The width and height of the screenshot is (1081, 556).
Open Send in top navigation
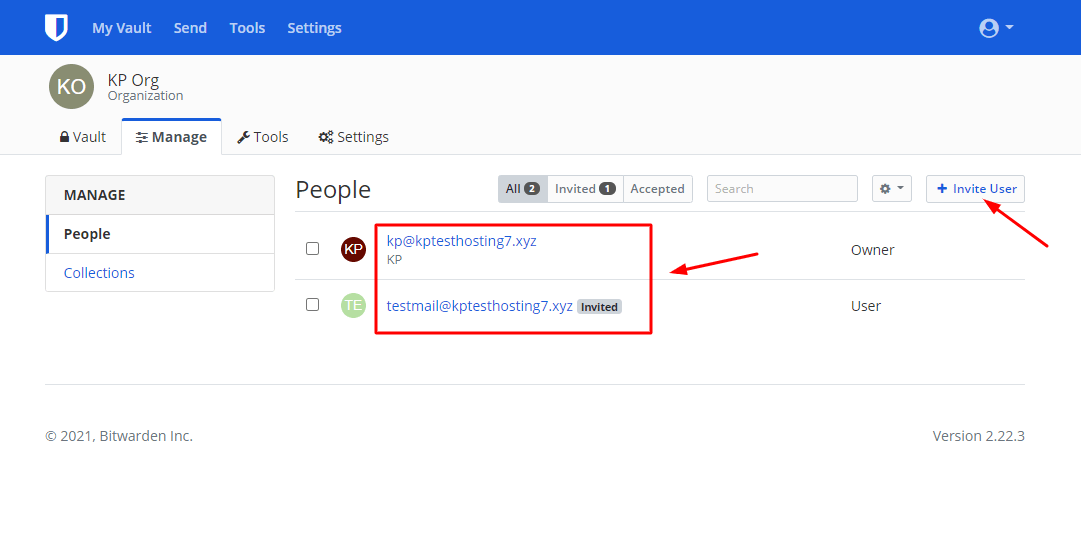(x=190, y=28)
